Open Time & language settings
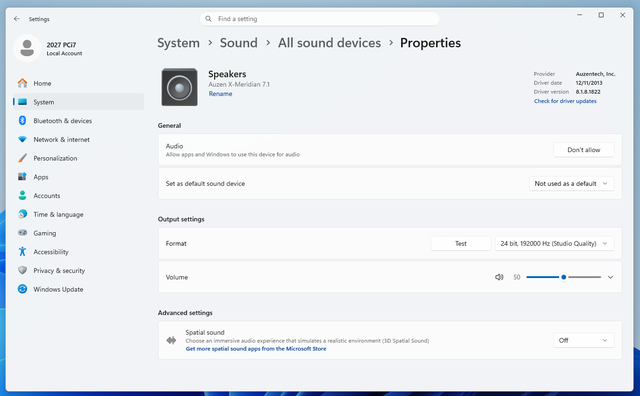This screenshot has width=640, height=396. pos(78,214)
